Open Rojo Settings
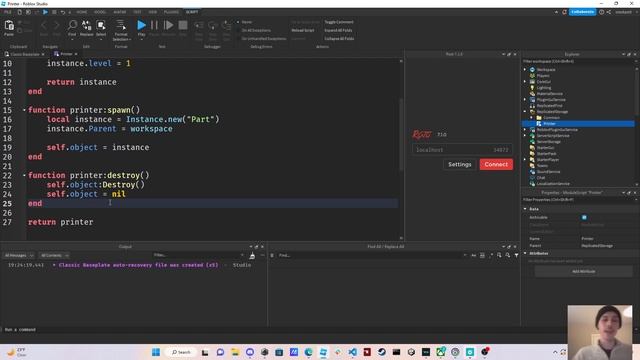The height and width of the screenshot is (360, 640). pos(460,164)
